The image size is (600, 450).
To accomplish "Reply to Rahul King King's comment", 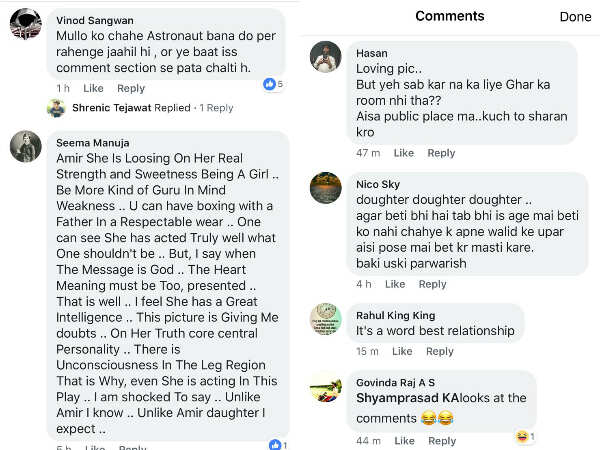I will point(440,352).
